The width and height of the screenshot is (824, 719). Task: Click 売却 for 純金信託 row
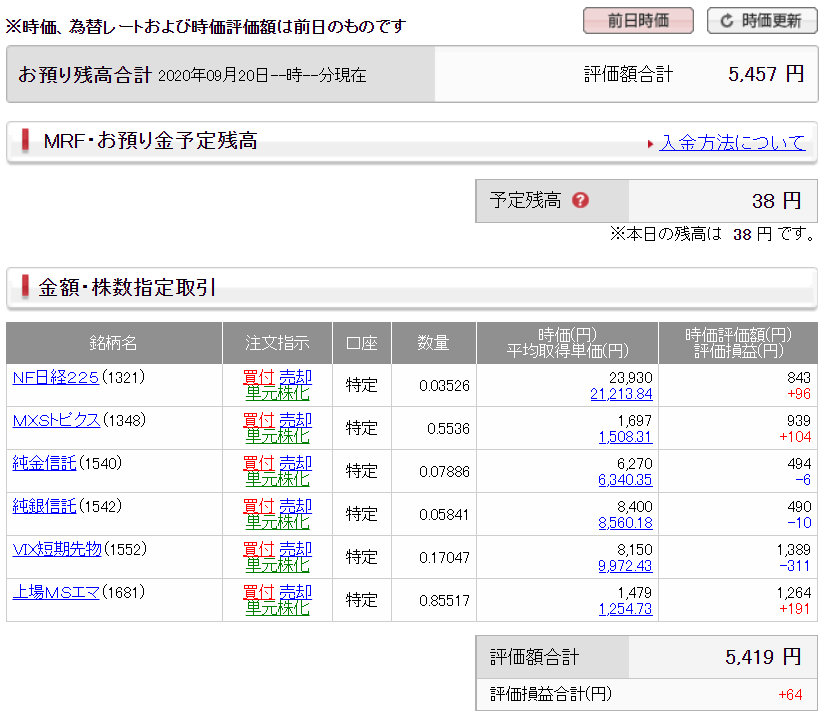[x=295, y=463]
